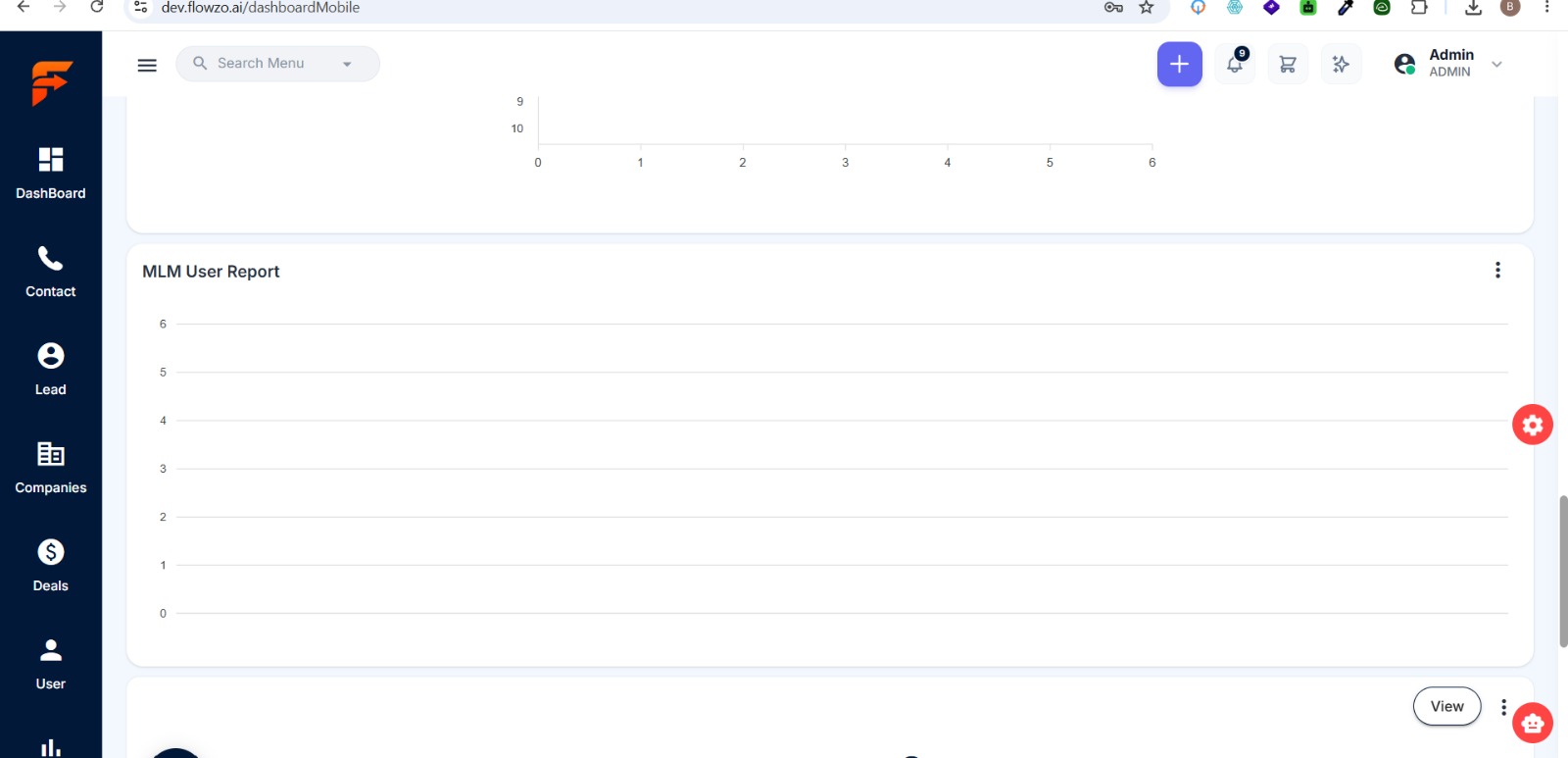The image size is (1568, 758).
Task: Open the Lead section
Action: pos(51,370)
